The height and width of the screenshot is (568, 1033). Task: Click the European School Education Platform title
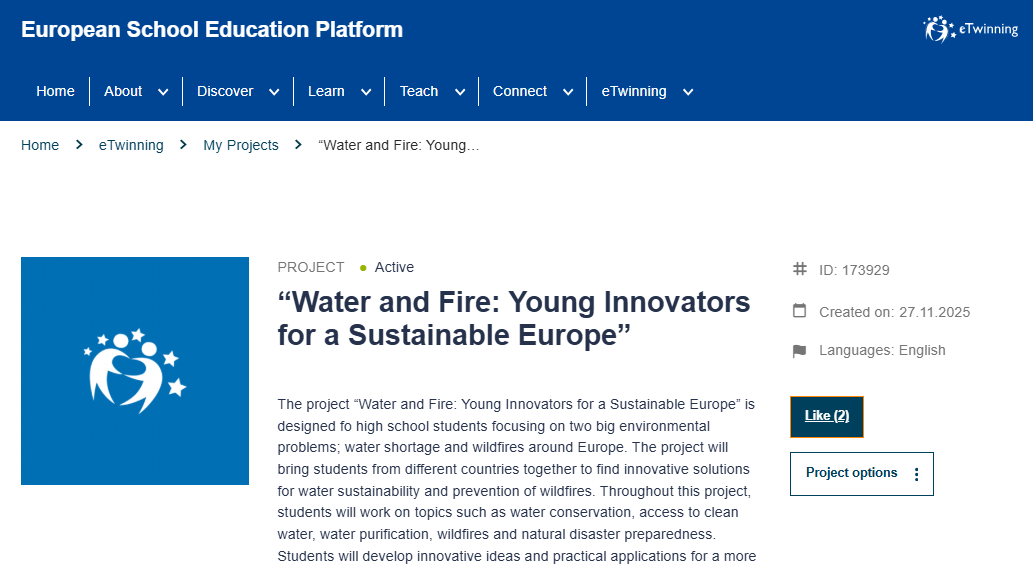pos(212,30)
